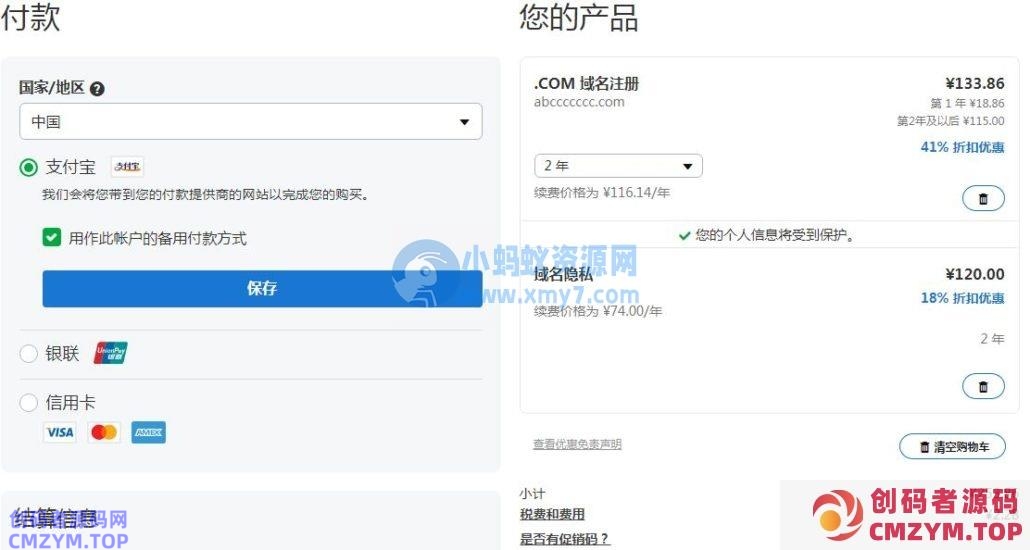Click the Alipay logo icon
The height and width of the screenshot is (550, 1030).
tap(127, 166)
